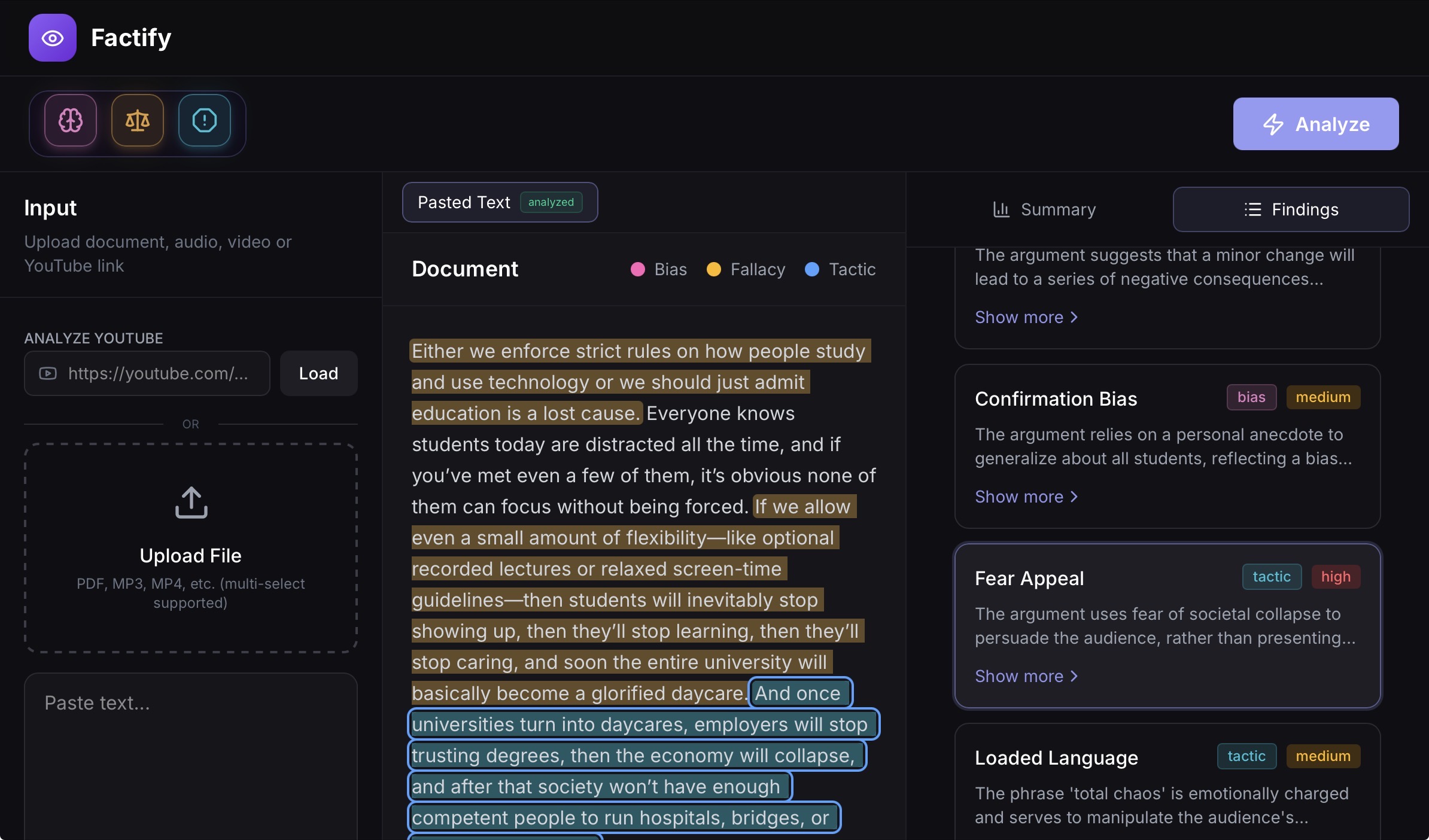
Task: Expand Show more in the top finding card
Action: (1026, 317)
